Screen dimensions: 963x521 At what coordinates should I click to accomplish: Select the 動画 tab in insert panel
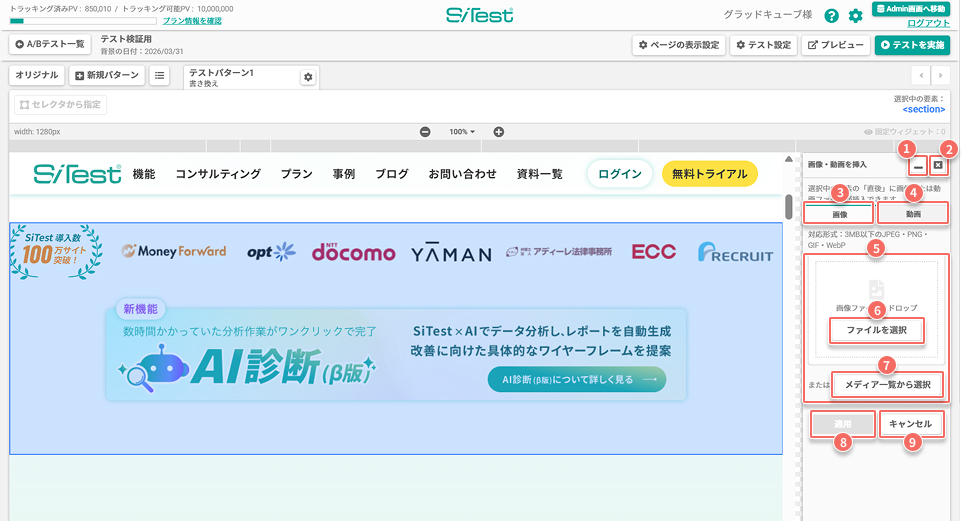pos(913,213)
